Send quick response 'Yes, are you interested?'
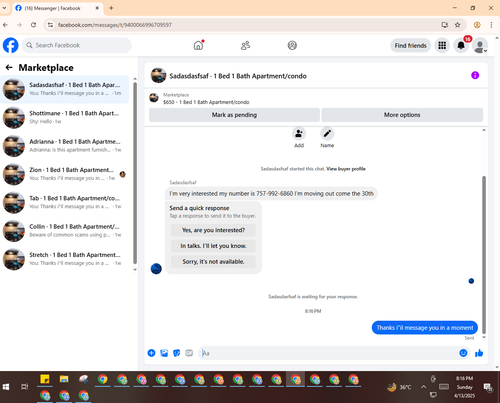Viewport: 500px width, 403px height. coord(213,230)
